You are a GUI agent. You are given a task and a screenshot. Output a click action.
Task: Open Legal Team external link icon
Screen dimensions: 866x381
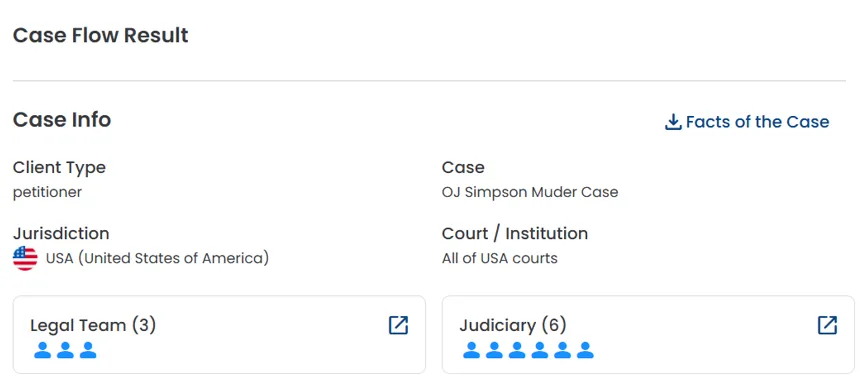398,325
